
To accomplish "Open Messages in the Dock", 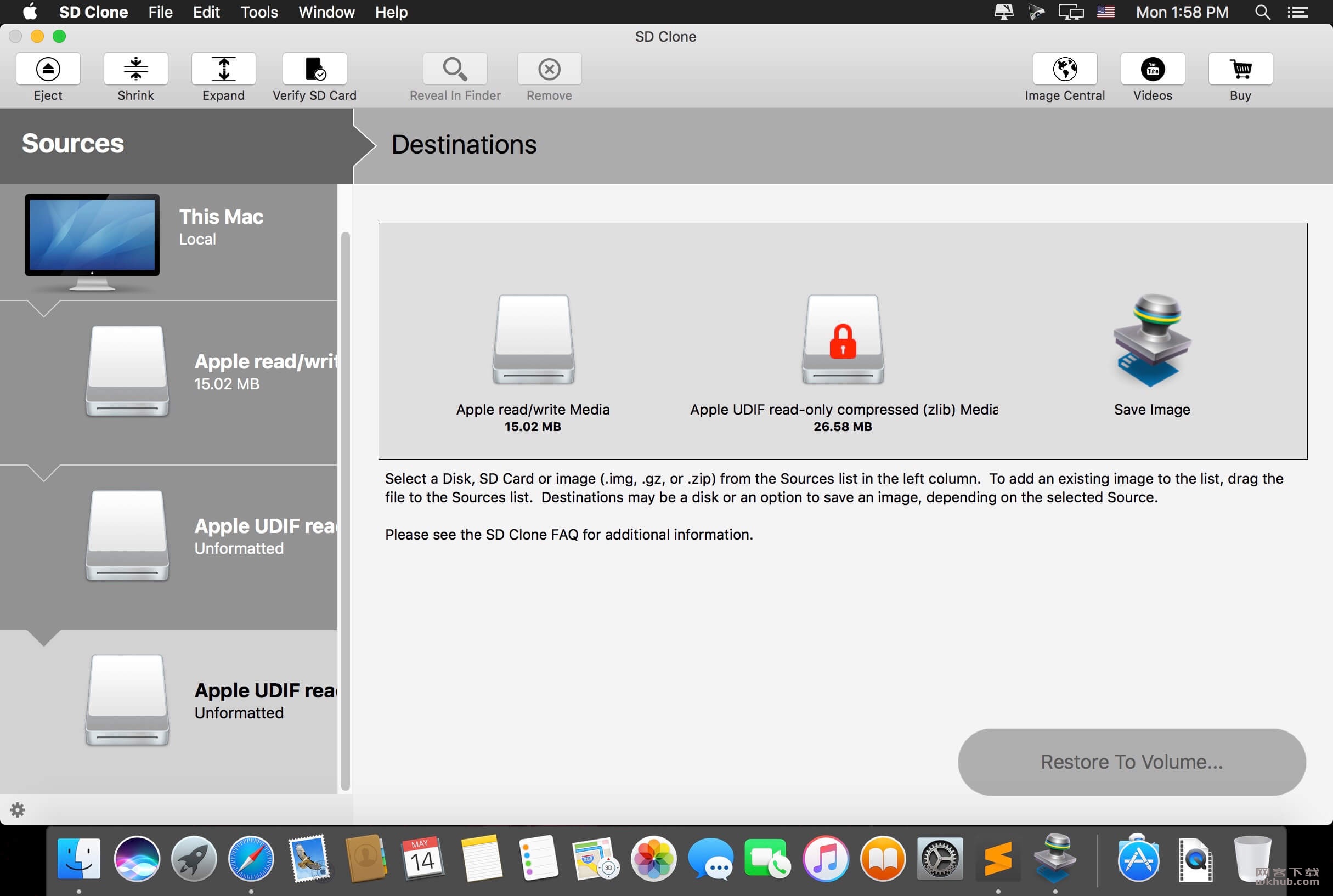I will coord(710,858).
